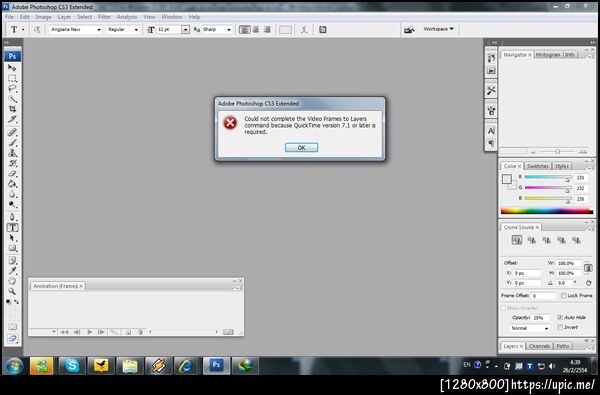600x395 pixels.
Task: Select the Eyedropper tool
Action: pyautogui.click(x=12, y=271)
